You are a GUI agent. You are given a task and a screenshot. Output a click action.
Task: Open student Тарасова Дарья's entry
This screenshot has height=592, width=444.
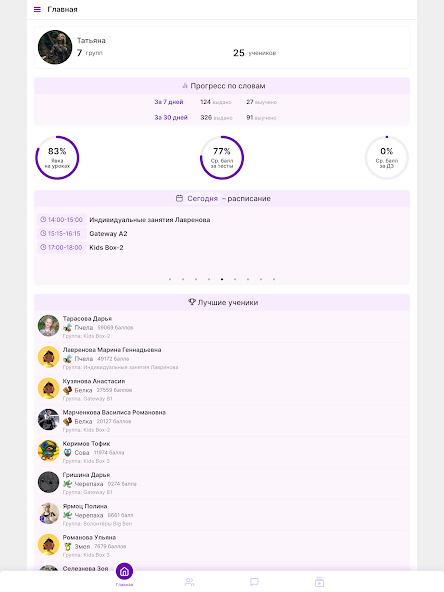222,327
